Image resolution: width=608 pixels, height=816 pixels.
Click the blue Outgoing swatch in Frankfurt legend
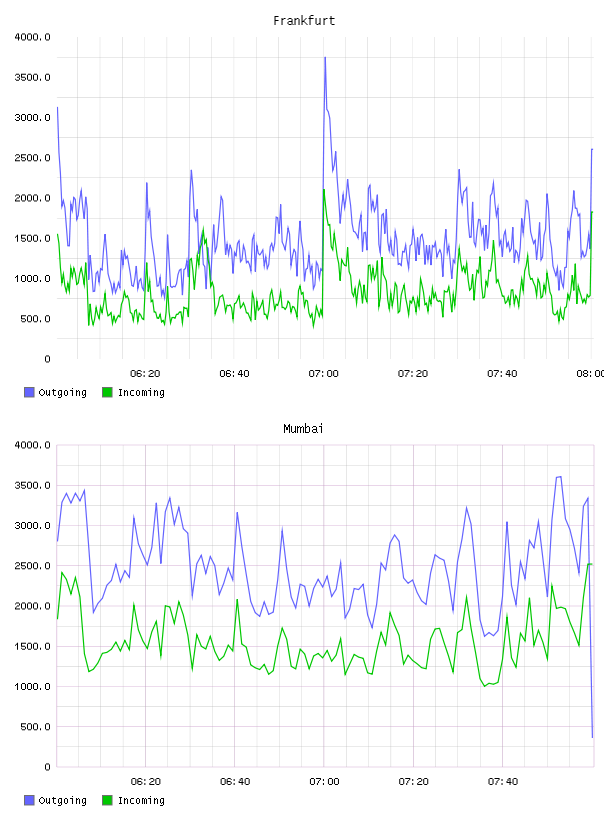click(x=29, y=392)
